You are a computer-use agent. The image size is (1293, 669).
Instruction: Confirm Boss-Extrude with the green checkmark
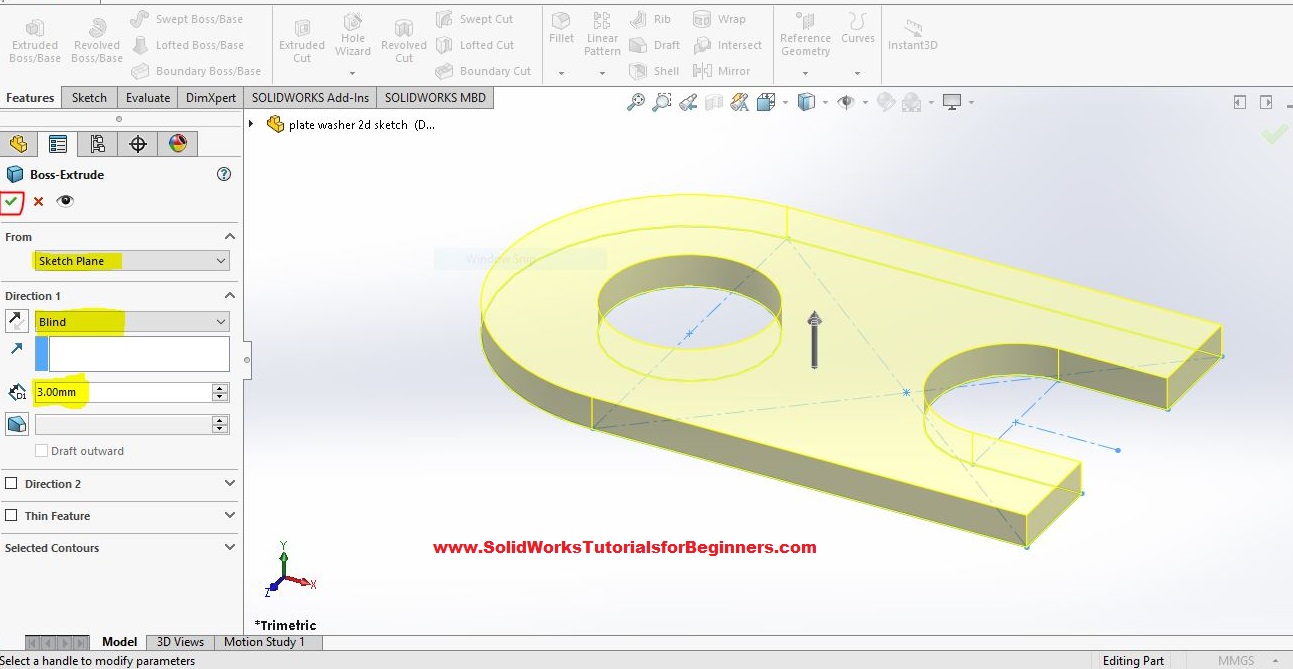[x=11, y=201]
